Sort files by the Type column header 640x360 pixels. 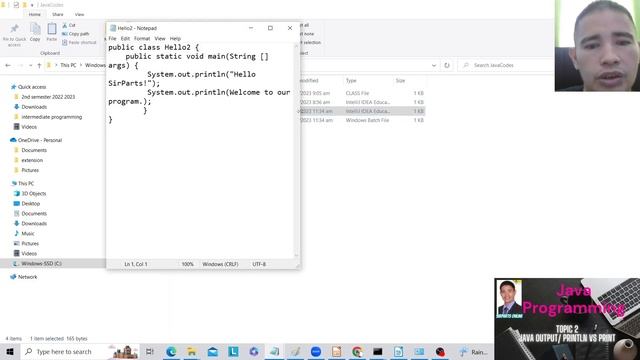(351, 81)
